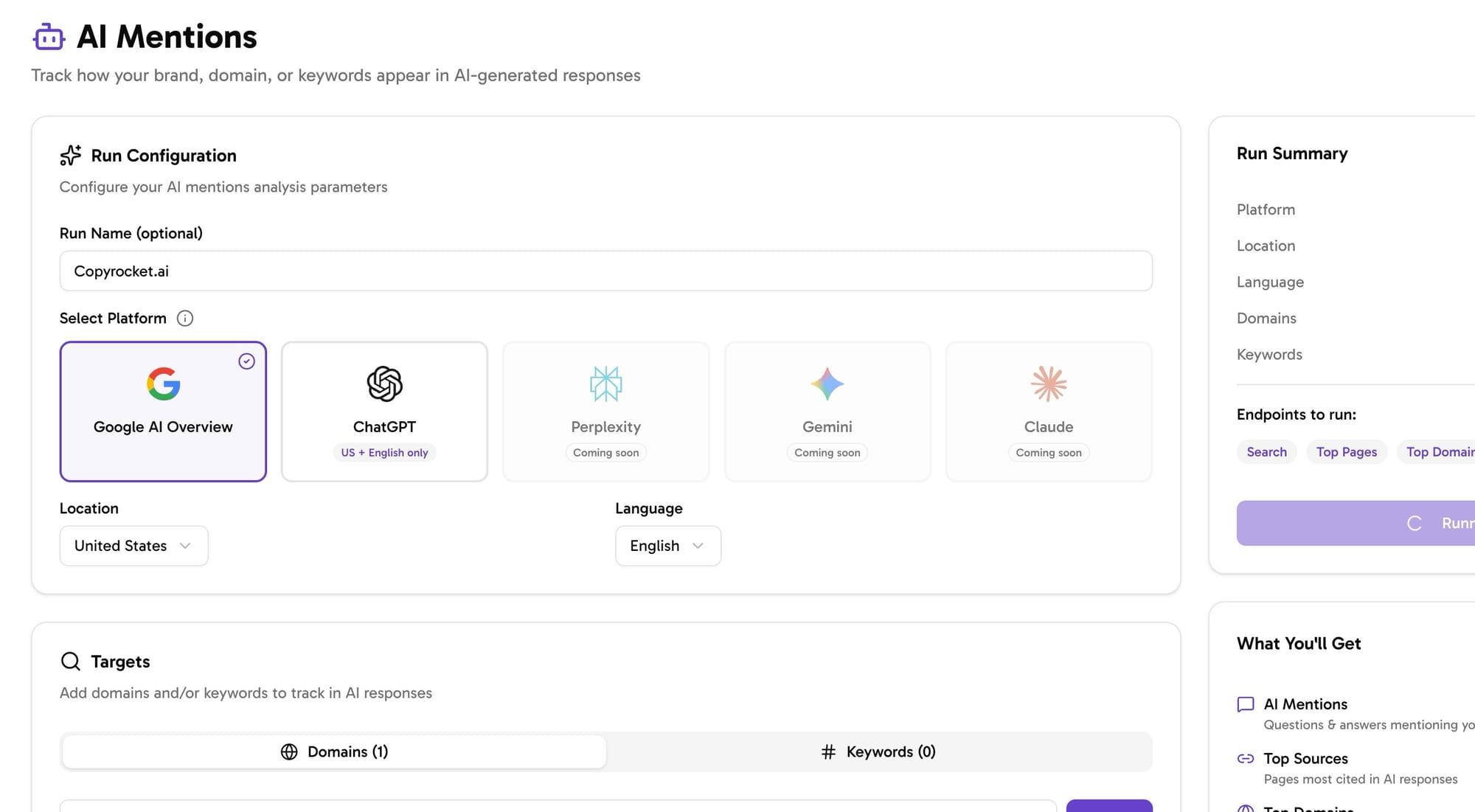Click the Claude starburst logo
This screenshot has height=812, width=1475.
(1048, 384)
